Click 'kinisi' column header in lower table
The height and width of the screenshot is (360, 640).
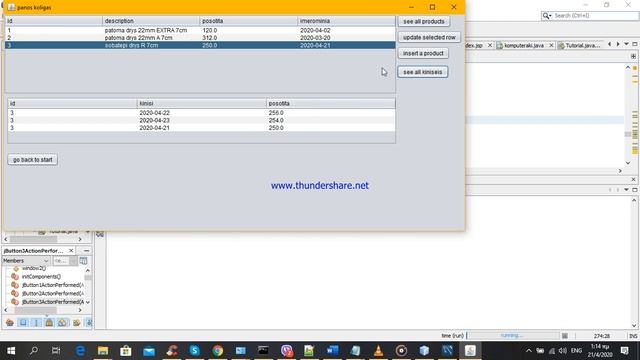202,104
